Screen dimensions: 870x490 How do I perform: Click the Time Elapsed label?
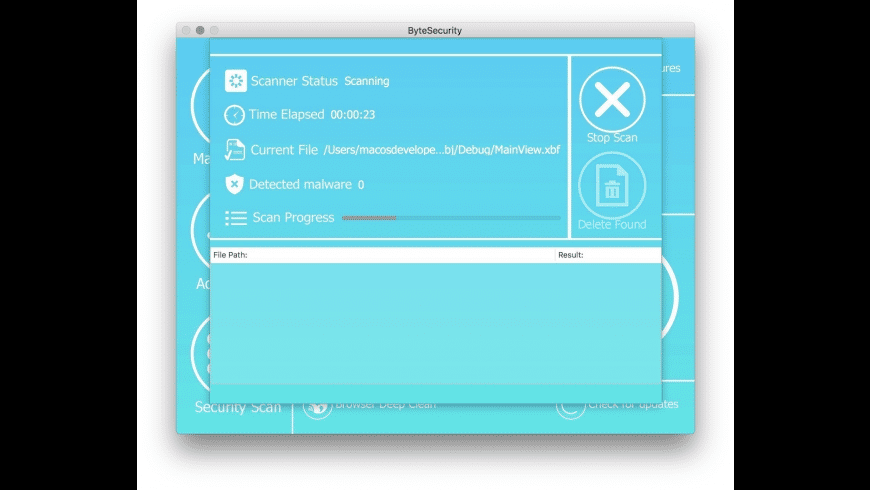click(286, 114)
